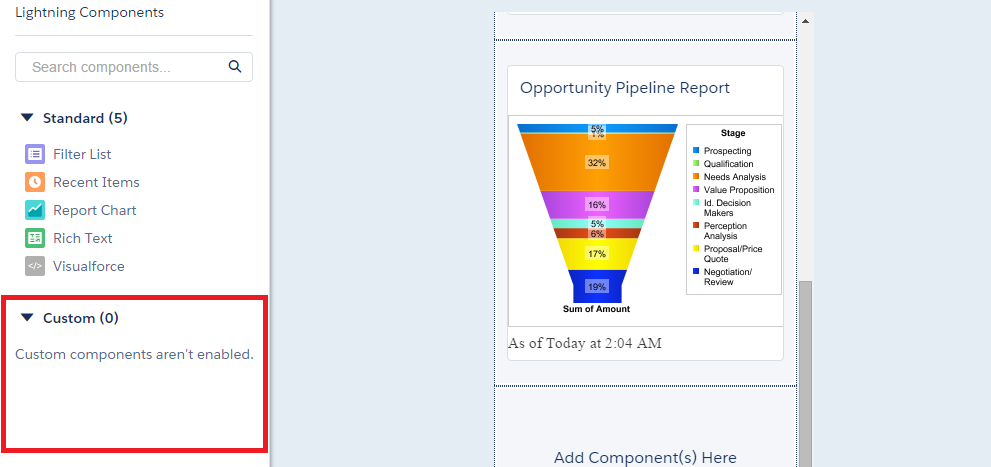Screen dimensions: 991x467
Task: Collapse the Custom components section
Action: (x=27, y=318)
